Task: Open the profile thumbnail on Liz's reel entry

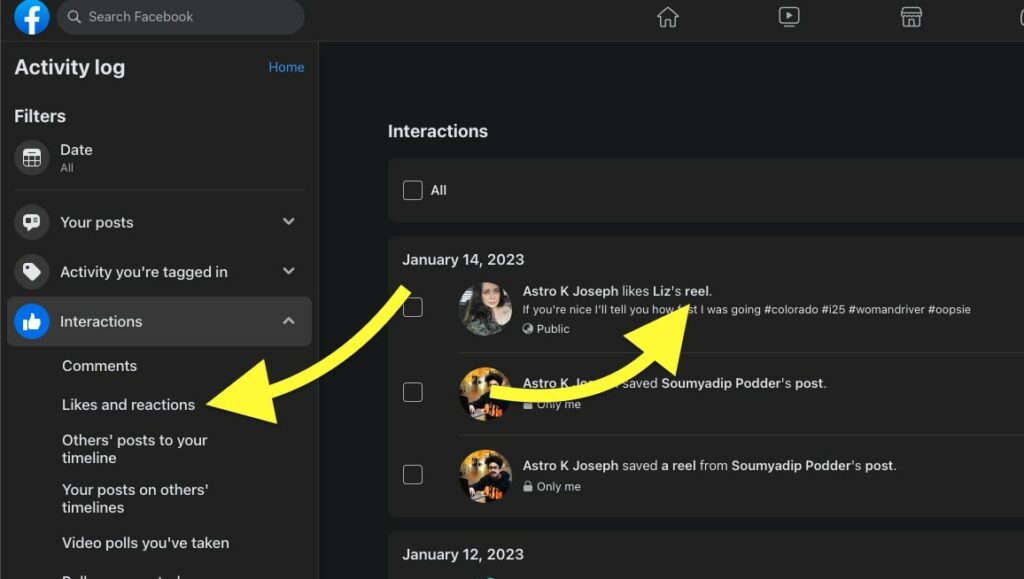Action: [485, 309]
